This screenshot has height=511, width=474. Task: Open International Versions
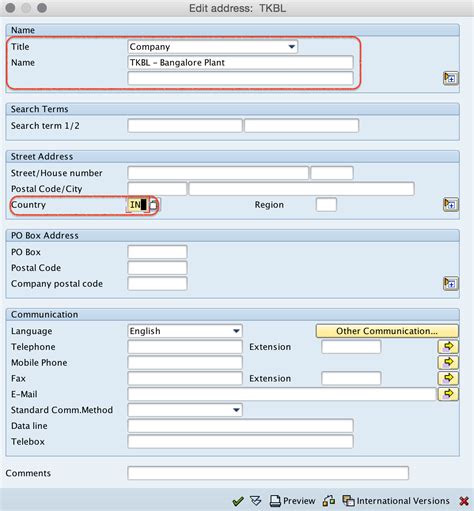coord(396,501)
